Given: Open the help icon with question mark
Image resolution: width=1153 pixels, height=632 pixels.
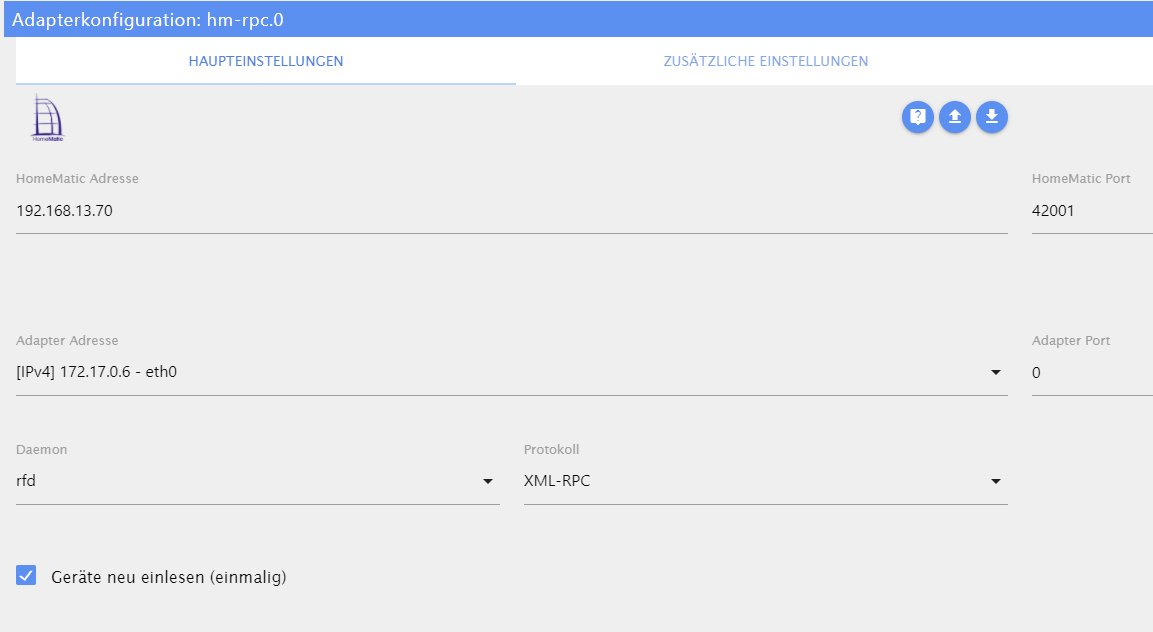Looking at the screenshot, I should point(918,117).
